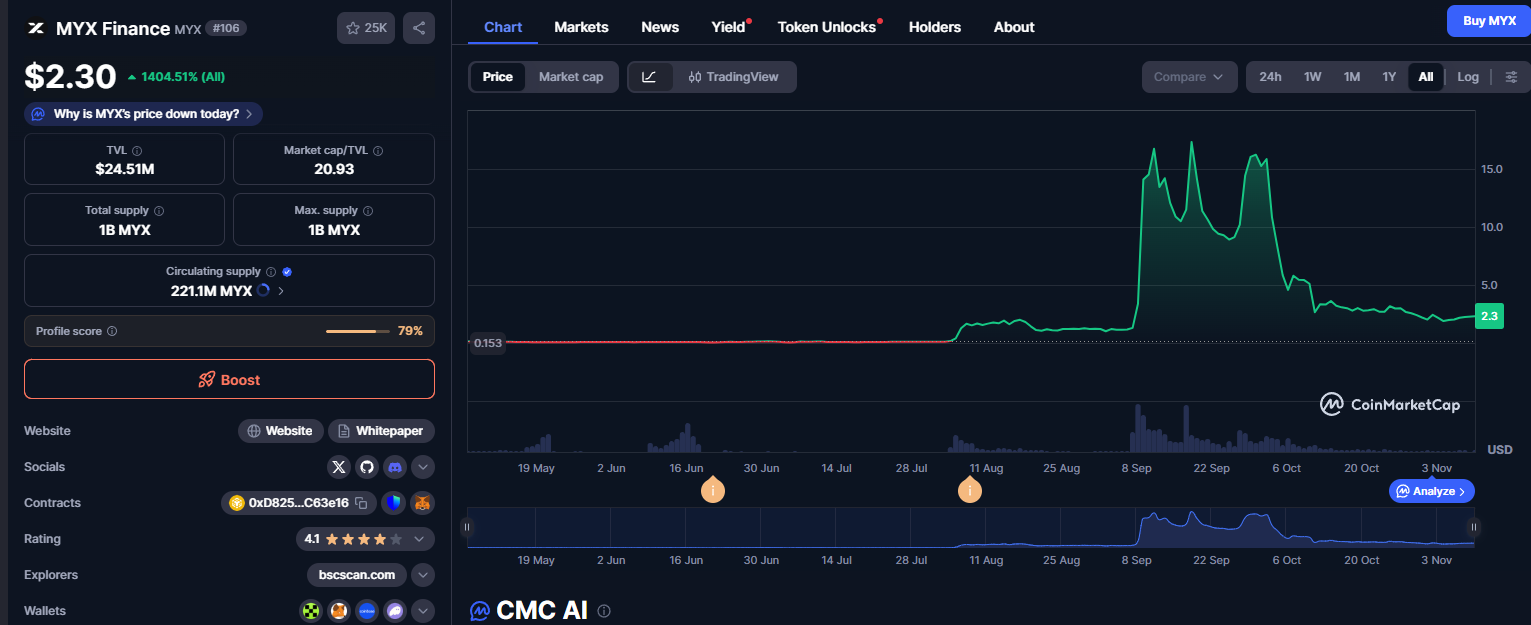Click the event marker near 11 Aug
The width and height of the screenshot is (1531, 625).
[x=969, y=490]
